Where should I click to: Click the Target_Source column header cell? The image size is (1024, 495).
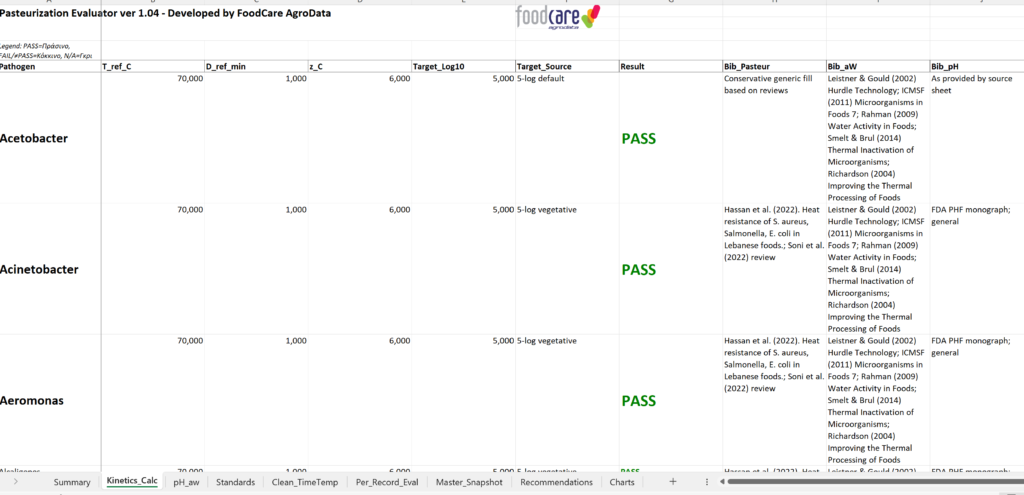click(567, 67)
